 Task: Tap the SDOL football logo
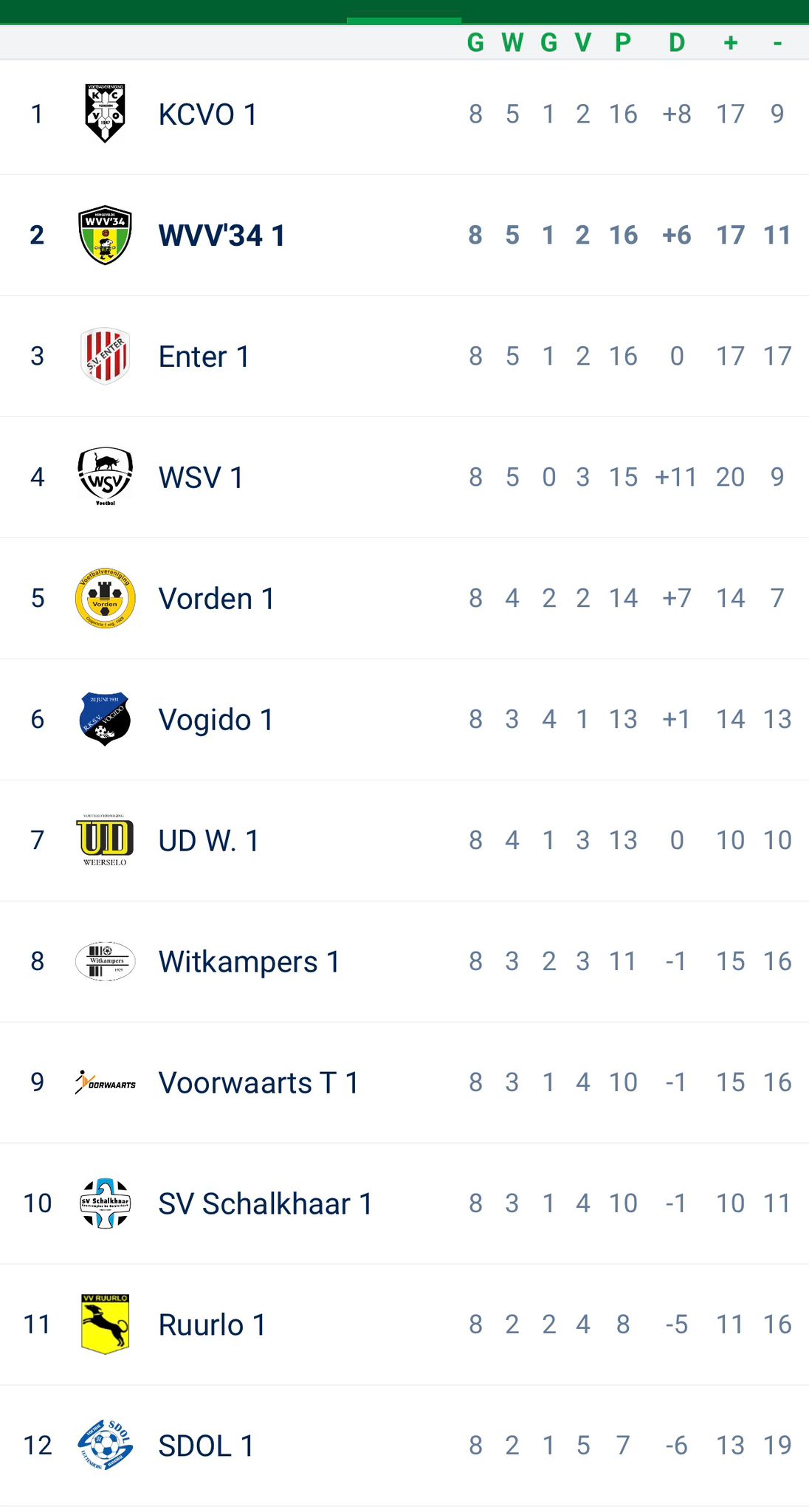click(x=105, y=1446)
